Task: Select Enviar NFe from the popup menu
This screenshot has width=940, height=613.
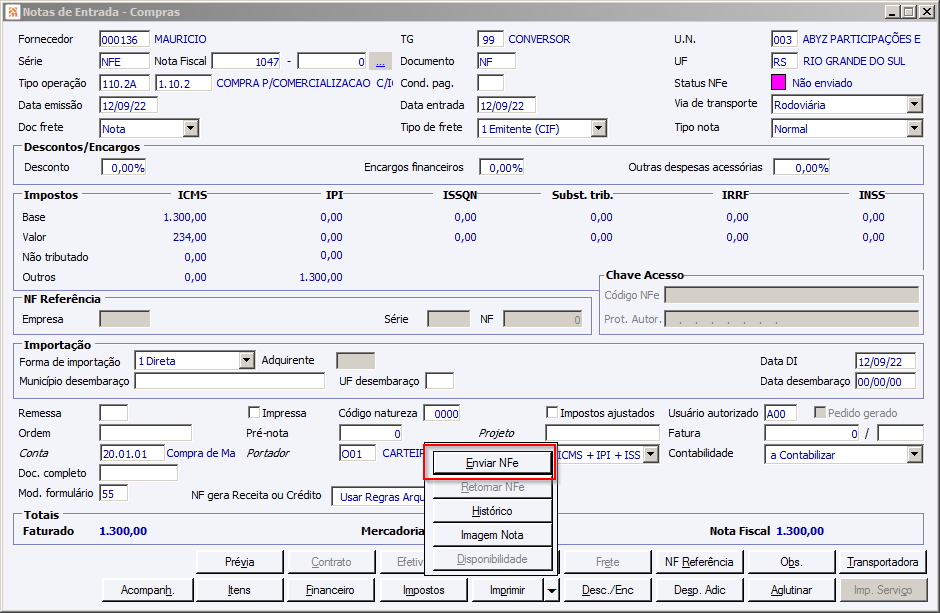Action: click(491, 463)
